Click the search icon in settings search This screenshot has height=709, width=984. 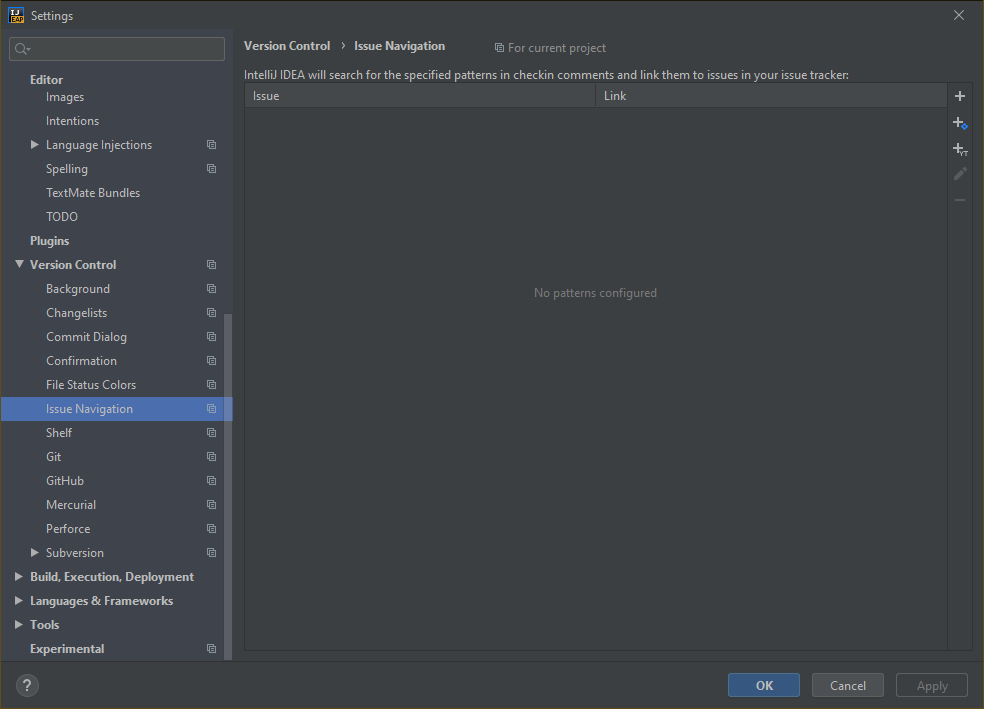tap(22, 49)
